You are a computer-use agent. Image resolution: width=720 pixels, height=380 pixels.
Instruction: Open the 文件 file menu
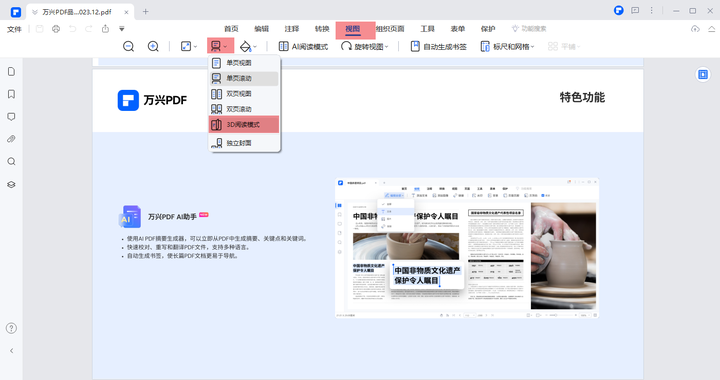(x=14, y=29)
